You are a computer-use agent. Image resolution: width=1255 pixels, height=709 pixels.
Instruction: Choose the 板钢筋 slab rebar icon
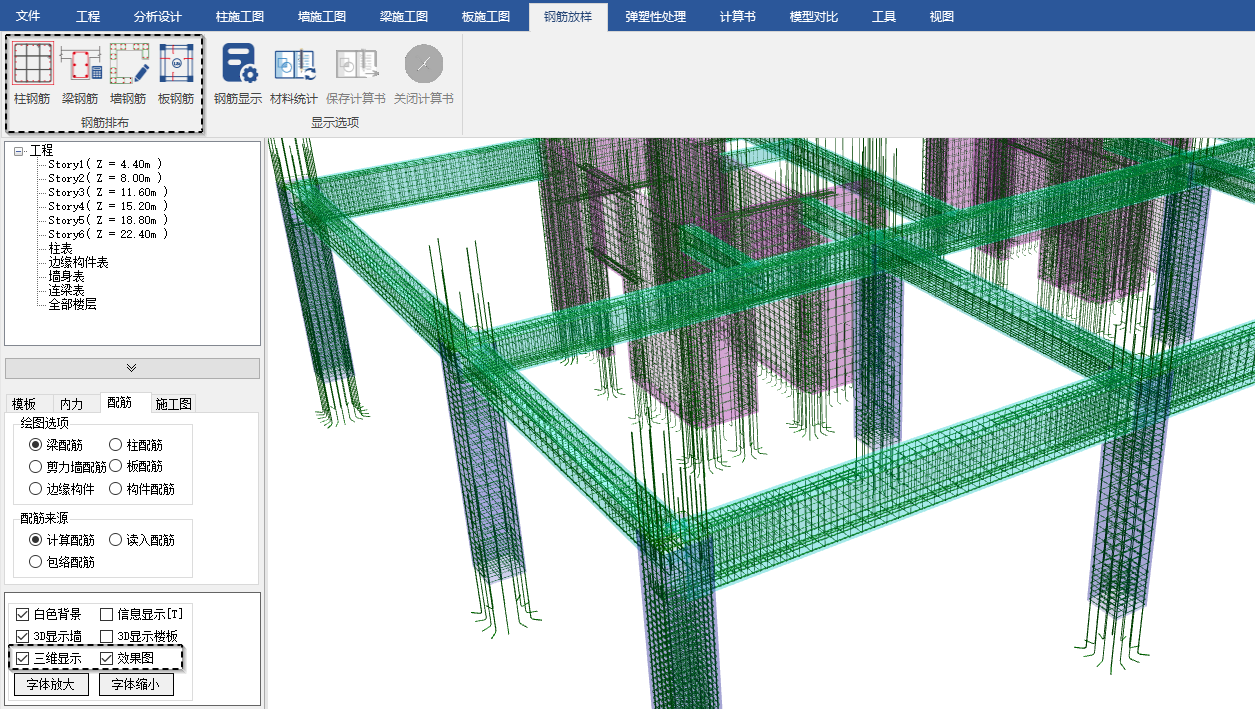(x=176, y=64)
